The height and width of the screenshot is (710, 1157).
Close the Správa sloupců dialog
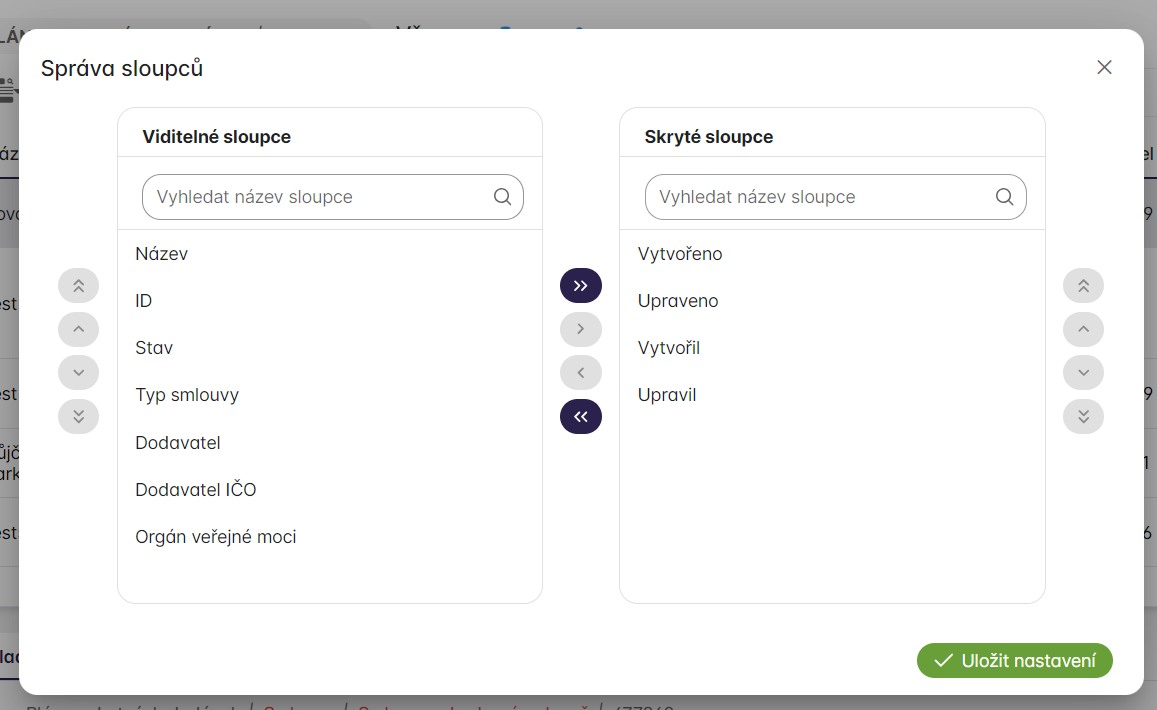[1104, 67]
